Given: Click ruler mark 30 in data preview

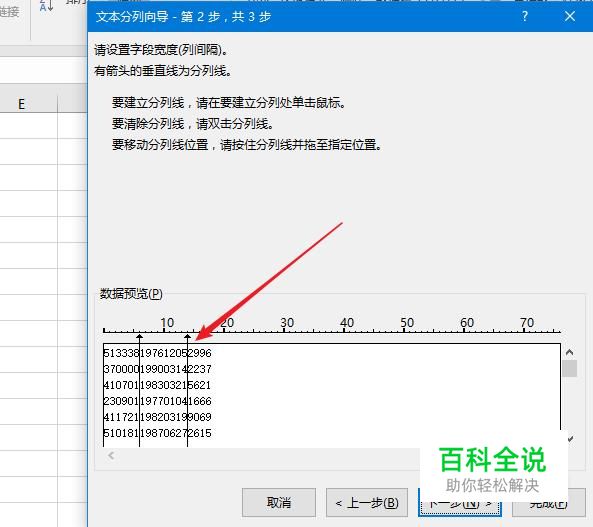Looking at the screenshot, I should [287, 323].
